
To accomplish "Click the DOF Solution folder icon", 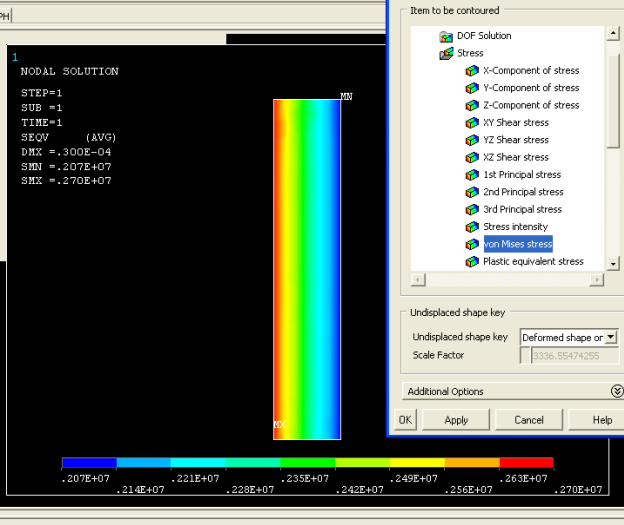I will [447, 36].
